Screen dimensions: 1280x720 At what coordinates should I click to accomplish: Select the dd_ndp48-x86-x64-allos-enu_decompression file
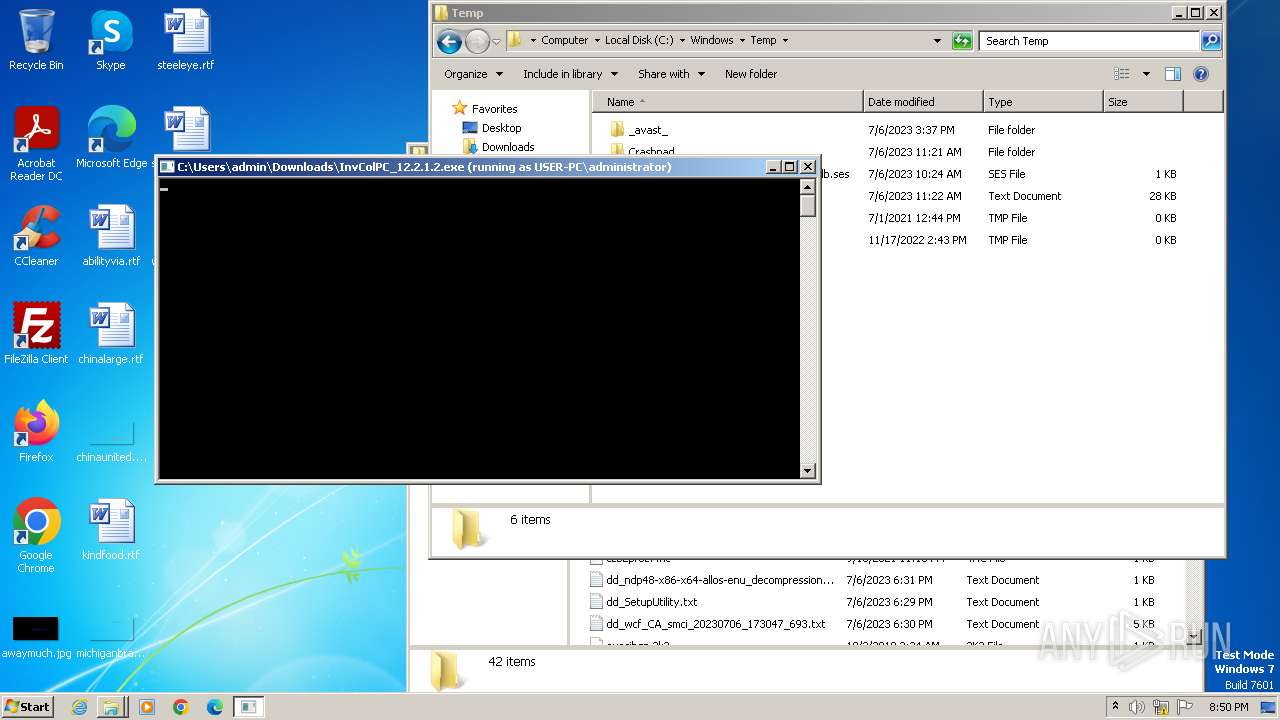click(719, 580)
